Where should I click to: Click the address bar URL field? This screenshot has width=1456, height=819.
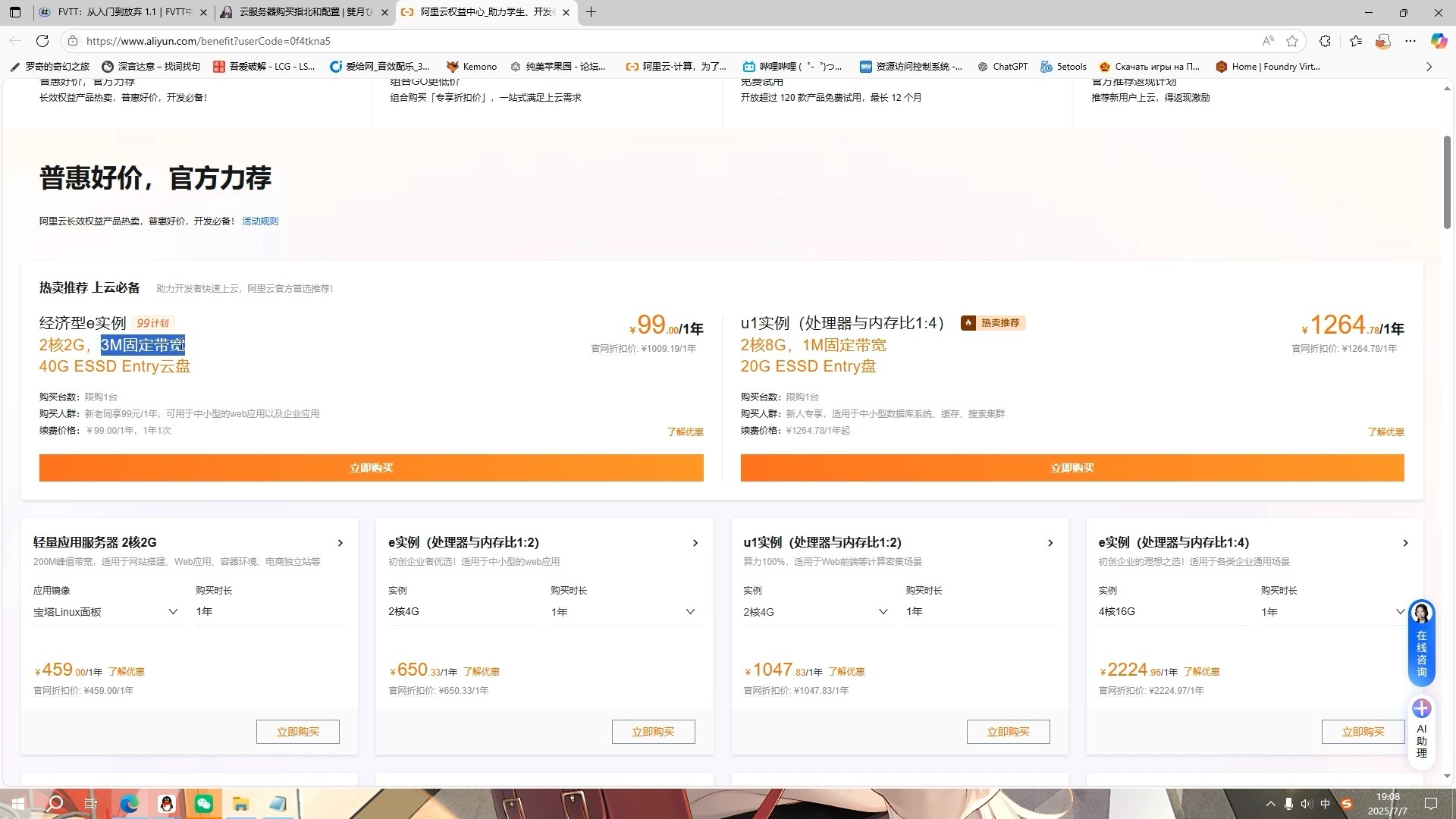coord(667,41)
